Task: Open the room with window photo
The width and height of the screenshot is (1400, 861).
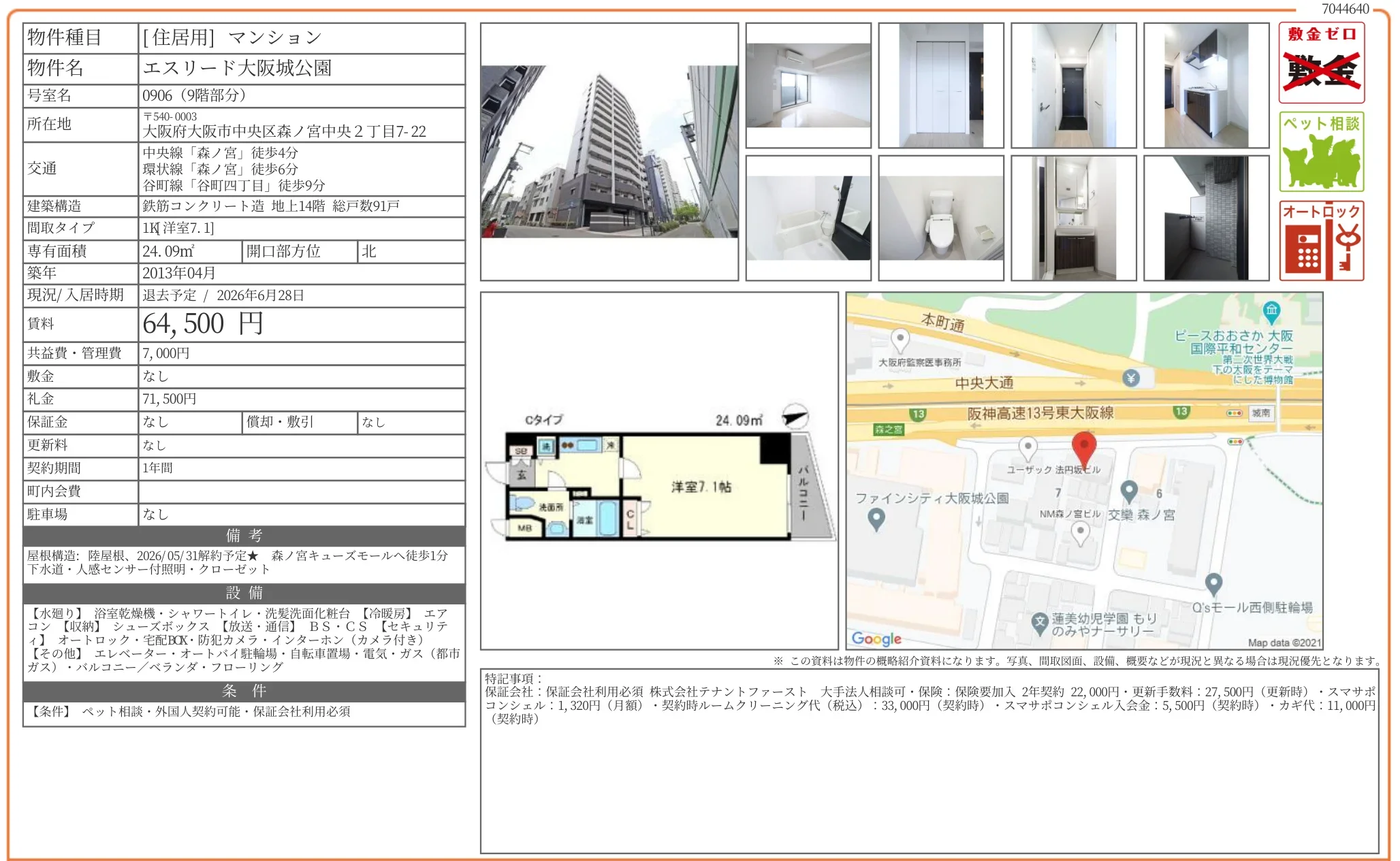Action: 808,86
